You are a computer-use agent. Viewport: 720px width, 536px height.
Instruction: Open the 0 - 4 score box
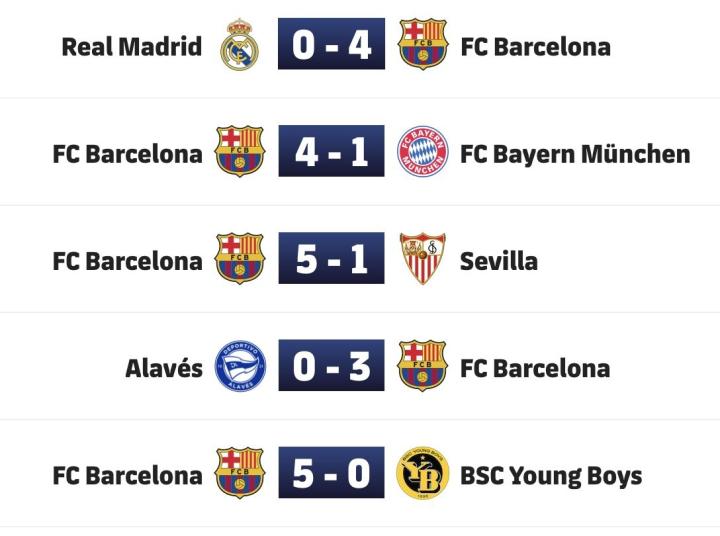point(331,45)
